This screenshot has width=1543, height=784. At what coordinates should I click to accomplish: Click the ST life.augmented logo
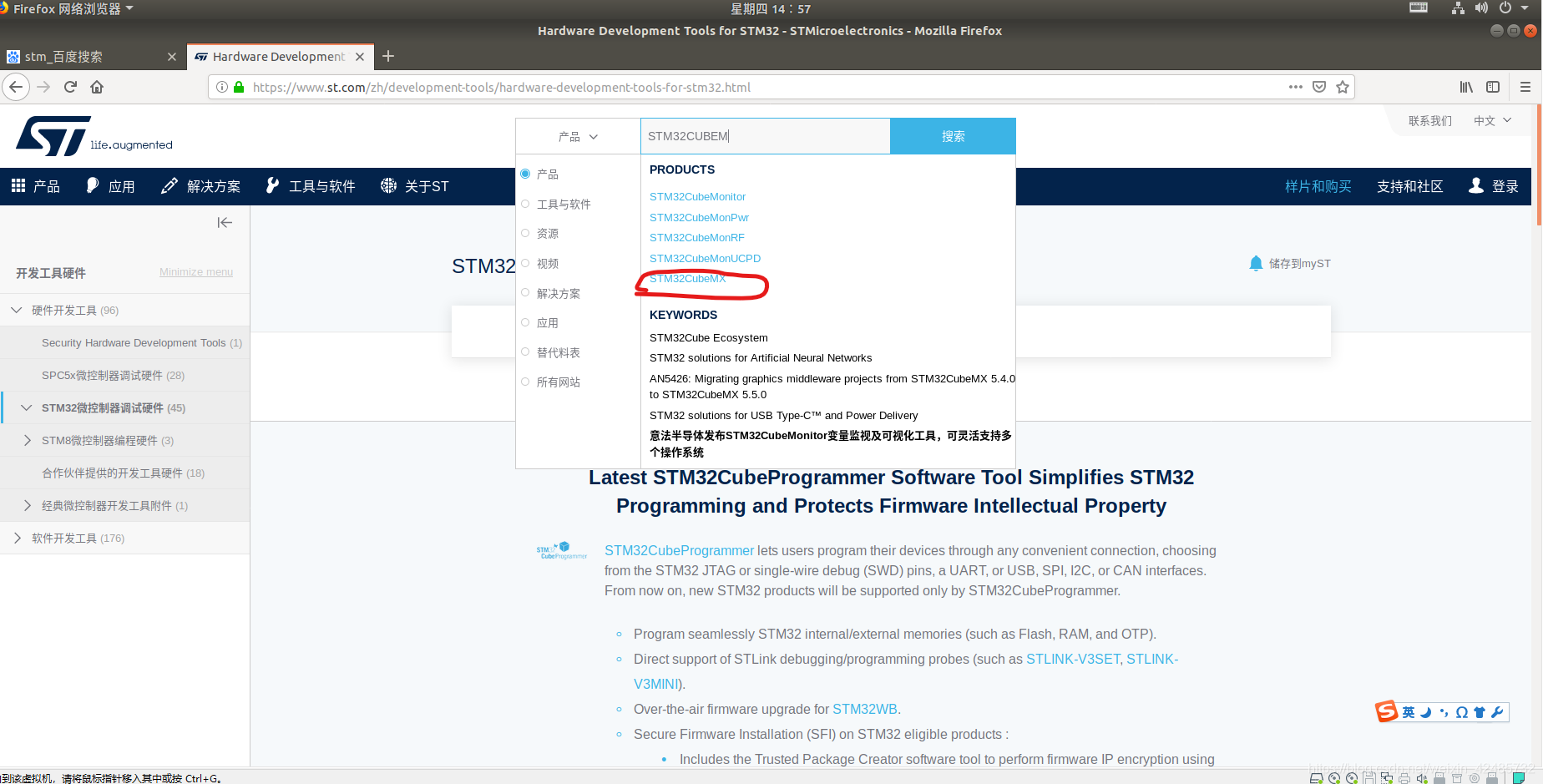(94, 136)
